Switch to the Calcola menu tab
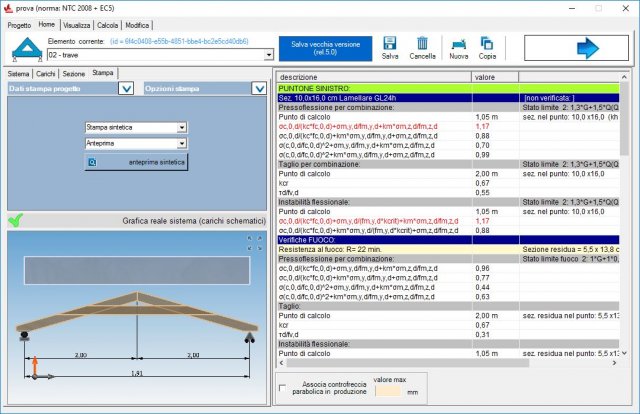This screenshot has height=414, width=640. click(107, 24)
